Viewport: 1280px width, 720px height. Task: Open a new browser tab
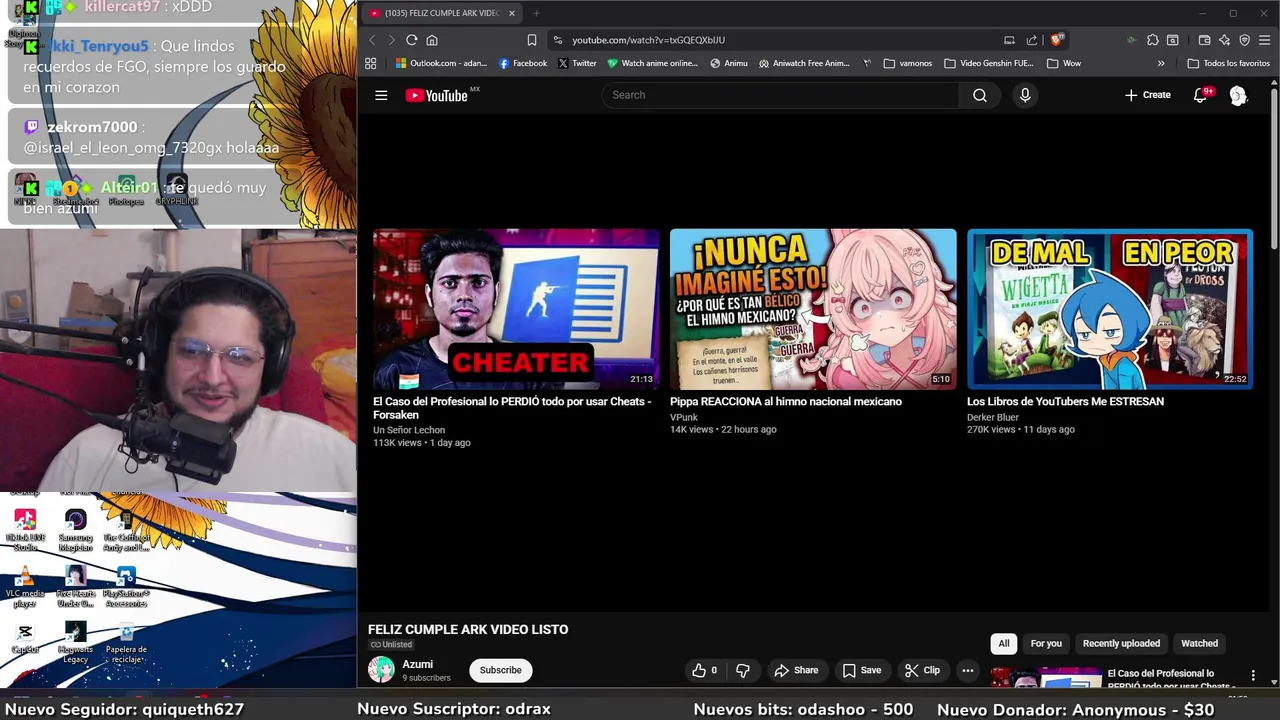pyautogui.click(x=536, y=13)
